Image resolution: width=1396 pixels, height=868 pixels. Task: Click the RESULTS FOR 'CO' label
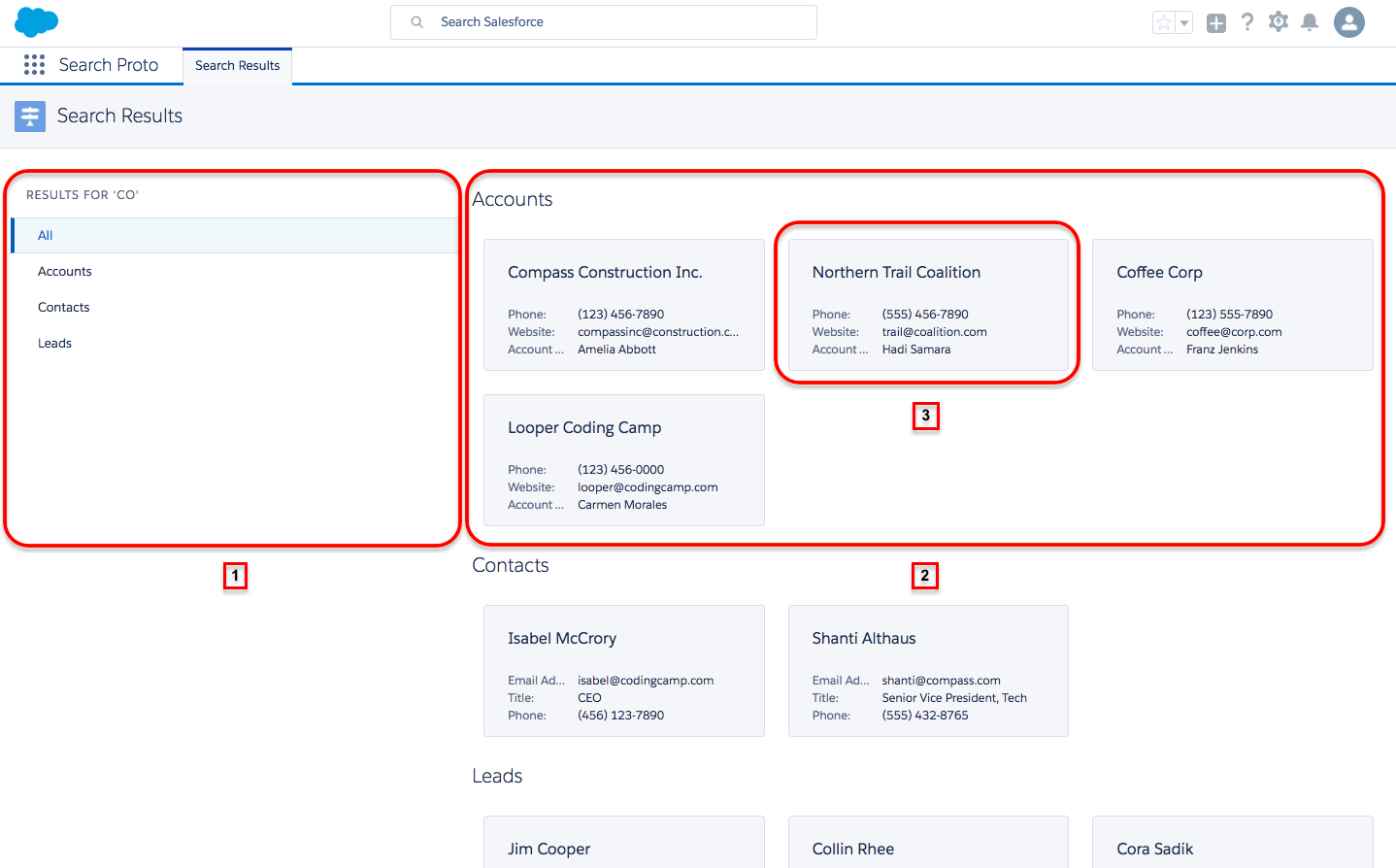coord(83,195)
